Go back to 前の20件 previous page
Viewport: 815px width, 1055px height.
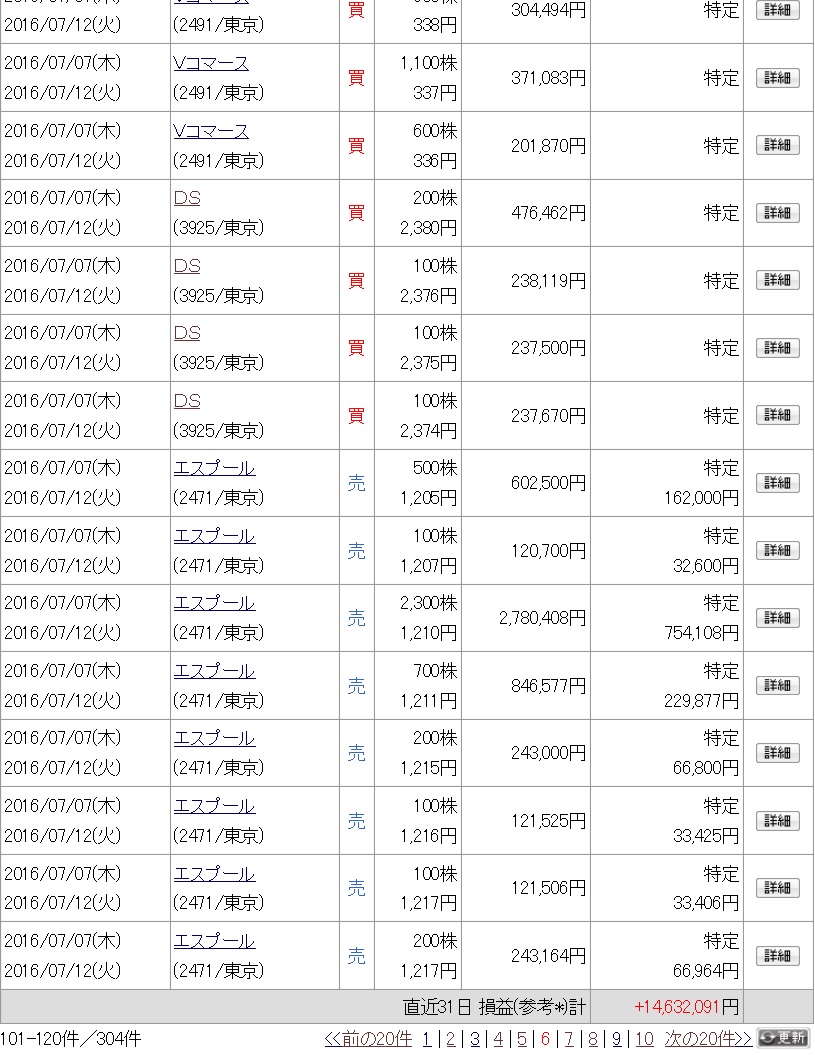(x=368, y=1039)
